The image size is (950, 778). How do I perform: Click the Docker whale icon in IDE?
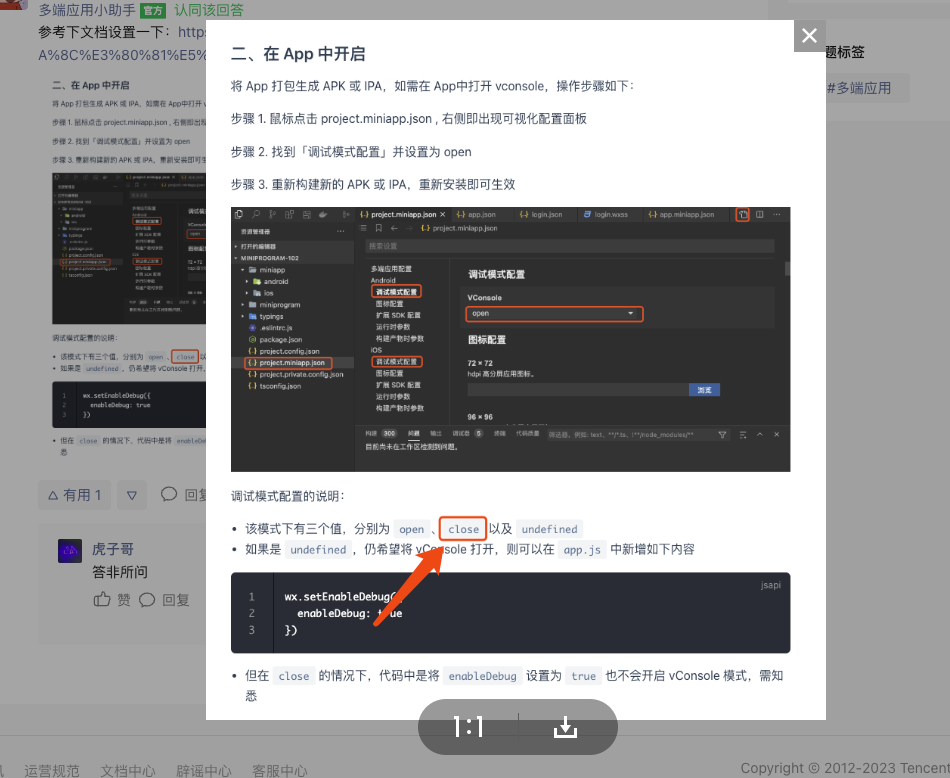tap(323, 214)
